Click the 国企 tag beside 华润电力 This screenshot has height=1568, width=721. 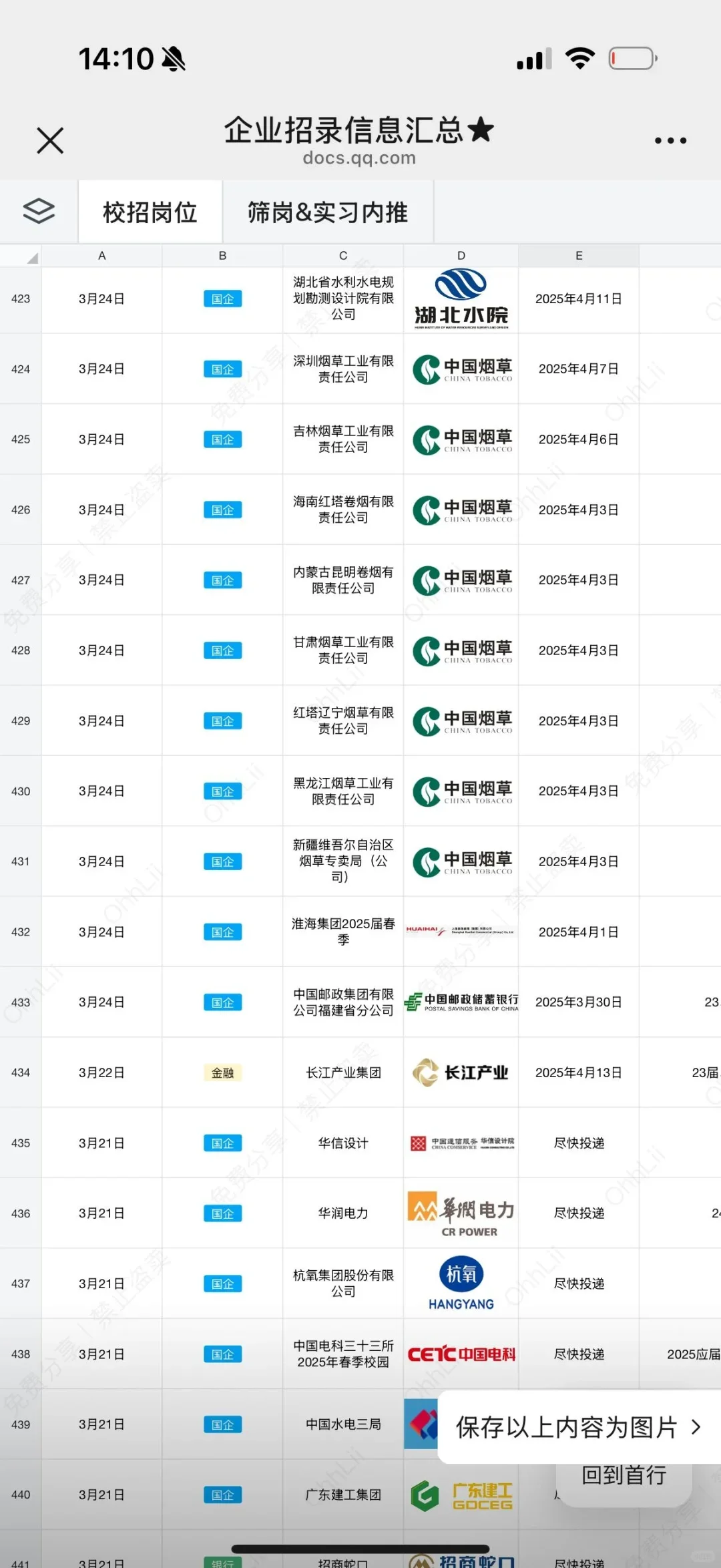pyautogui.click(x=222, y=1213)
